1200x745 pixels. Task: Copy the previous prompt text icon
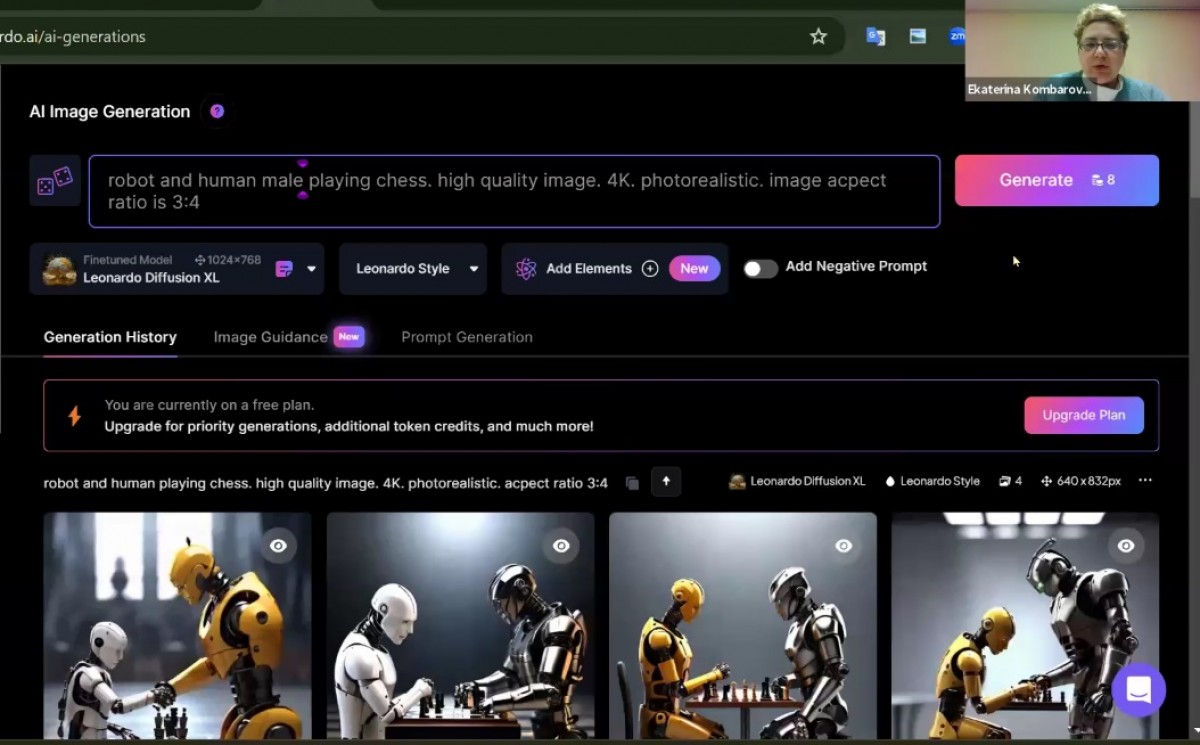click(632, 483)
